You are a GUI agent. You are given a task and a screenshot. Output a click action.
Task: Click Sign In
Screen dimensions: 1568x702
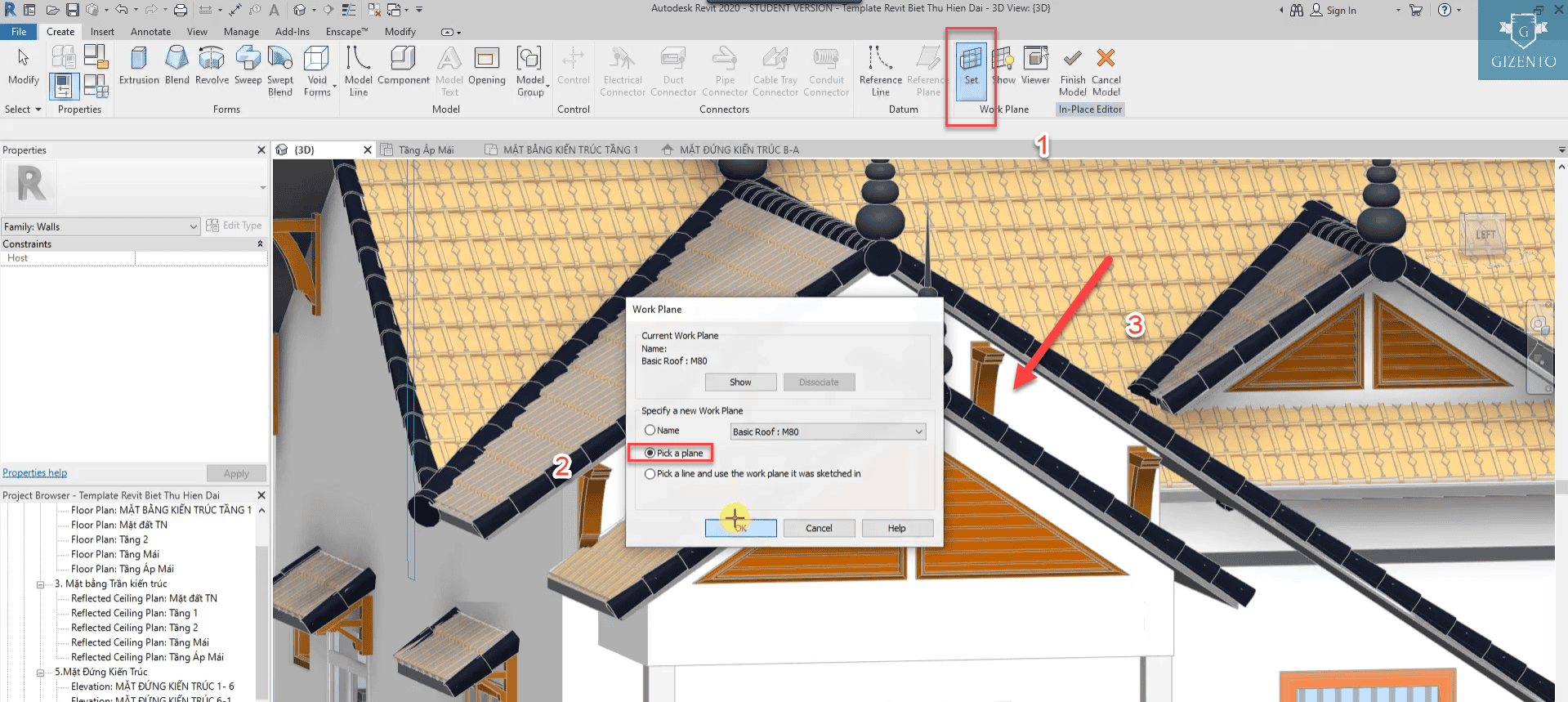[1341, 11]
